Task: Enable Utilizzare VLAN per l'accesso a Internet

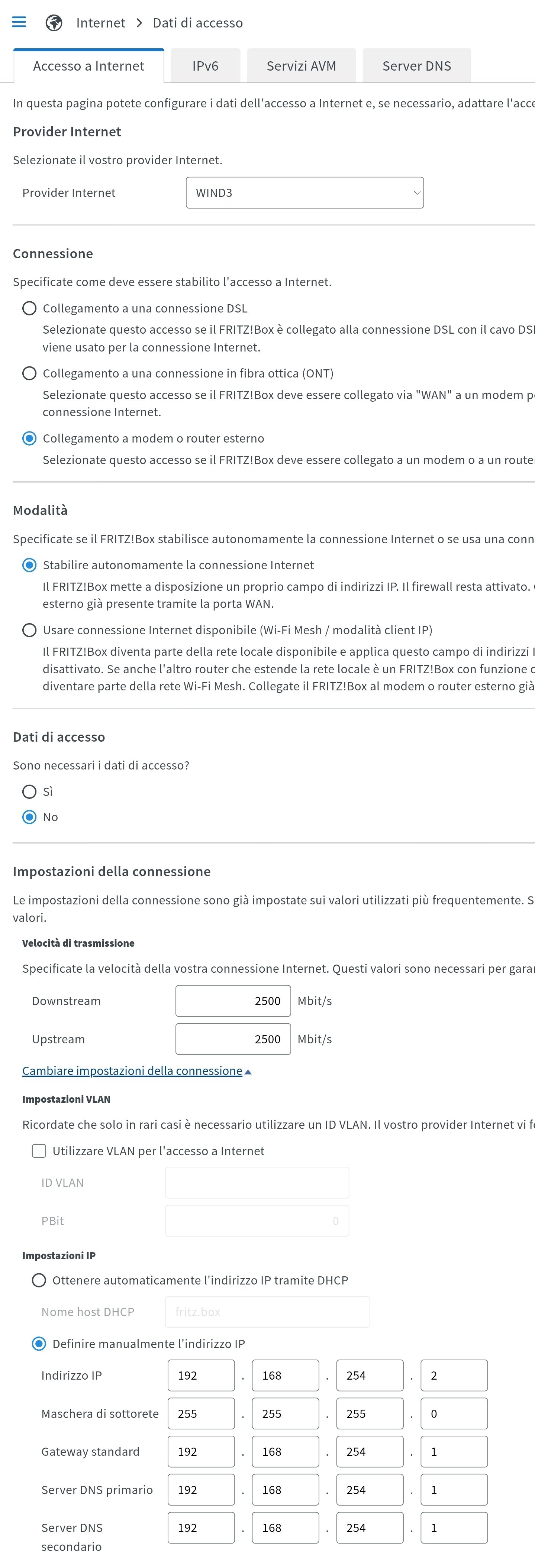Action: click(39, 1150)
